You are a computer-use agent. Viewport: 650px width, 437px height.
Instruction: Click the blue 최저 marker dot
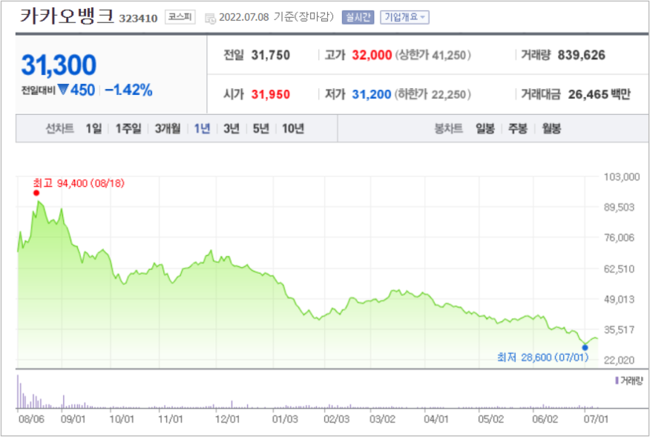pos(585,347)
